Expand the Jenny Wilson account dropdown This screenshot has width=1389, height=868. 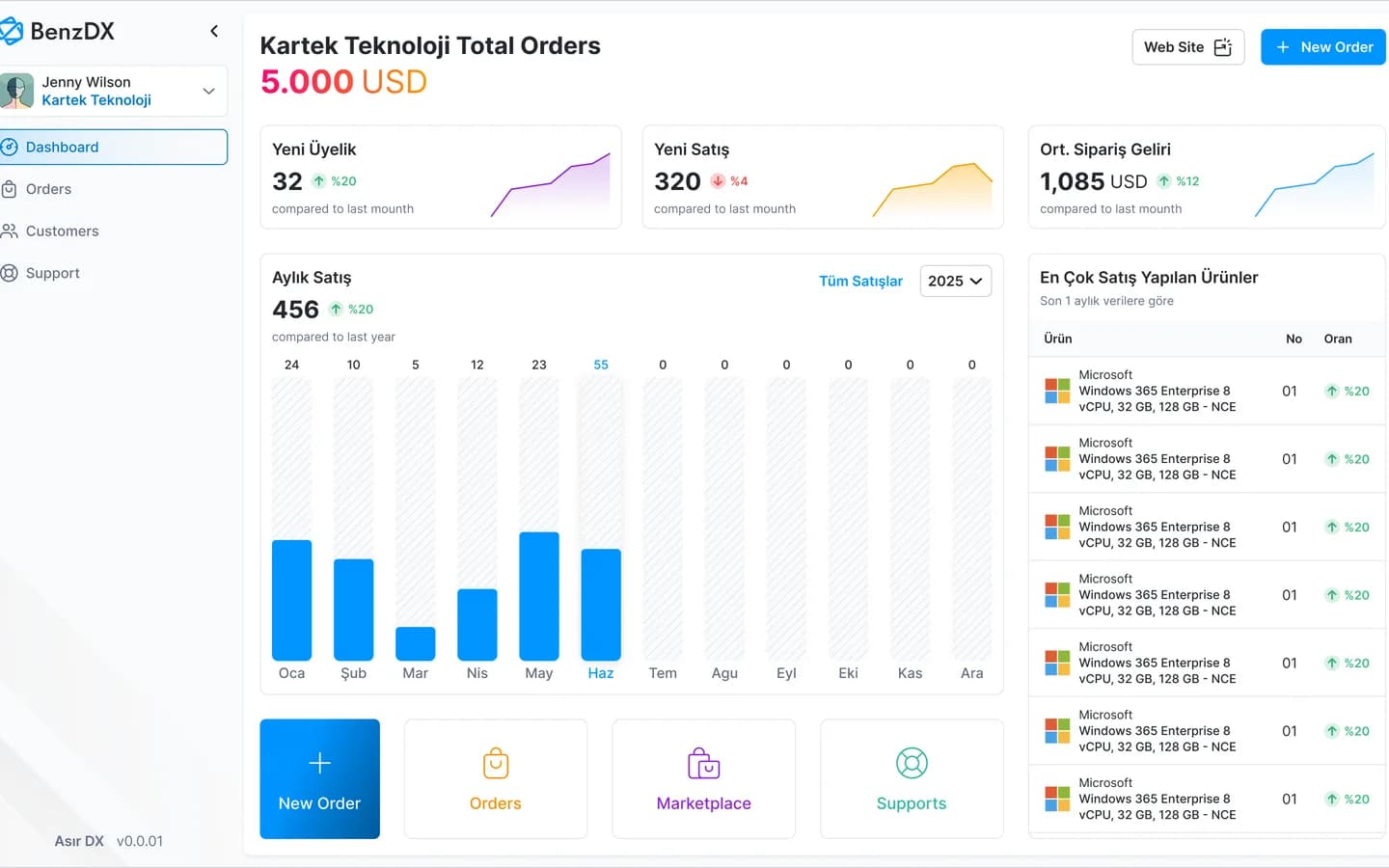point(208,91)
